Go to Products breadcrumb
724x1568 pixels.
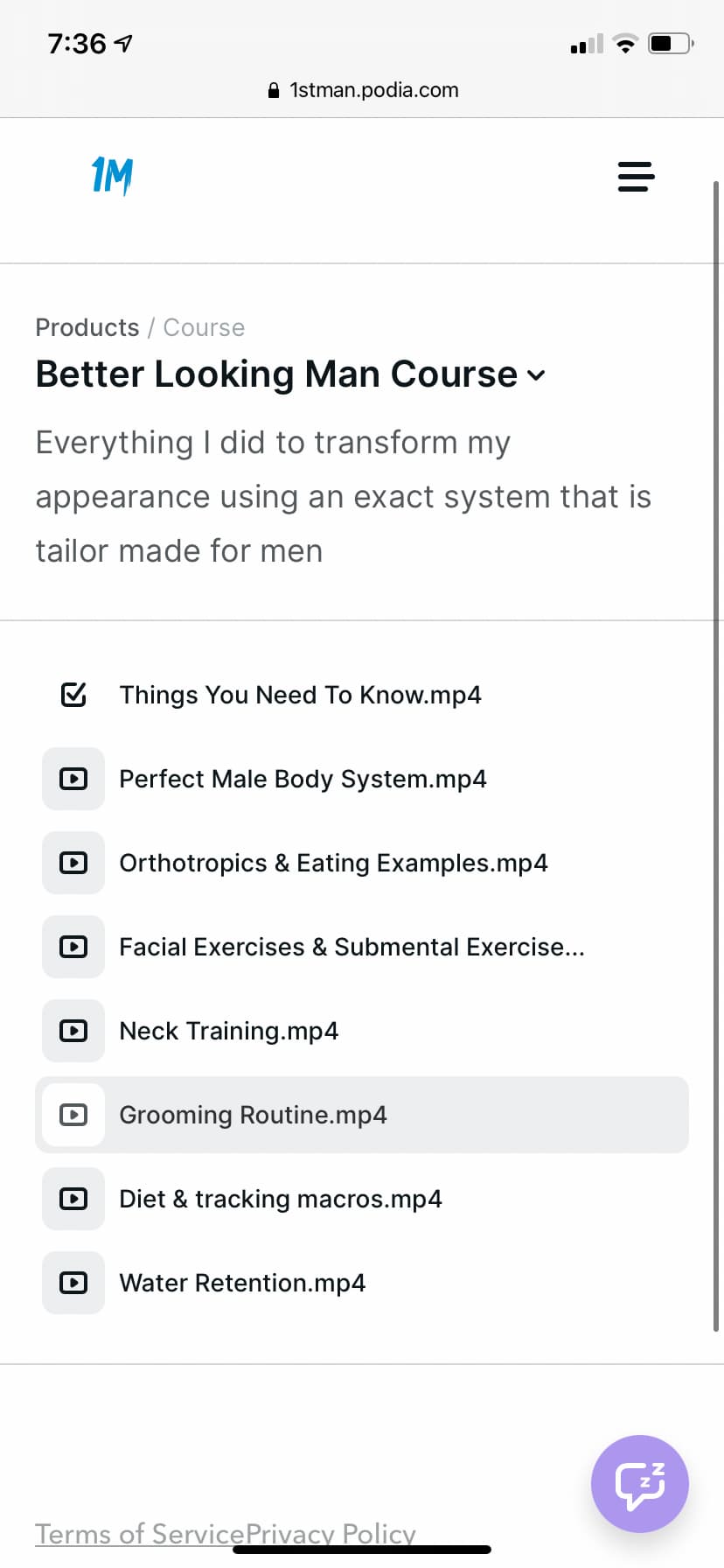click(x=87, y=327)
